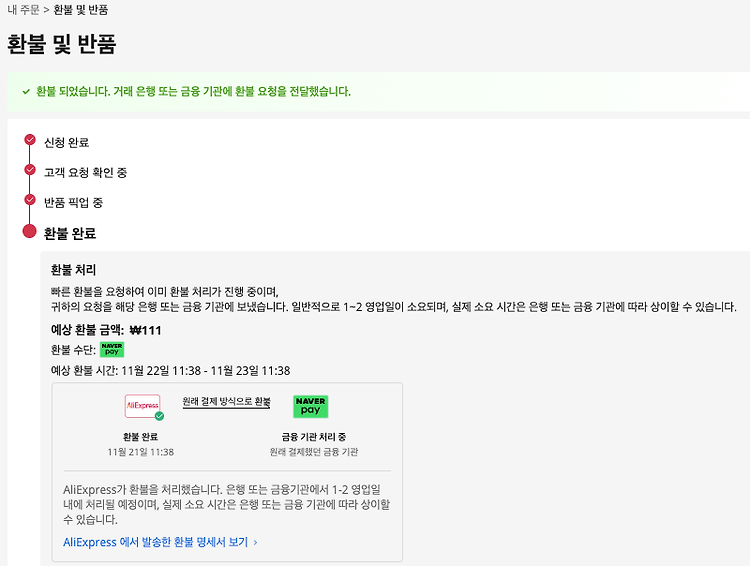This screenshot has height=566, width=750.
Task: Click the ₩111 expected refund amount
Action: coord(146,330)
